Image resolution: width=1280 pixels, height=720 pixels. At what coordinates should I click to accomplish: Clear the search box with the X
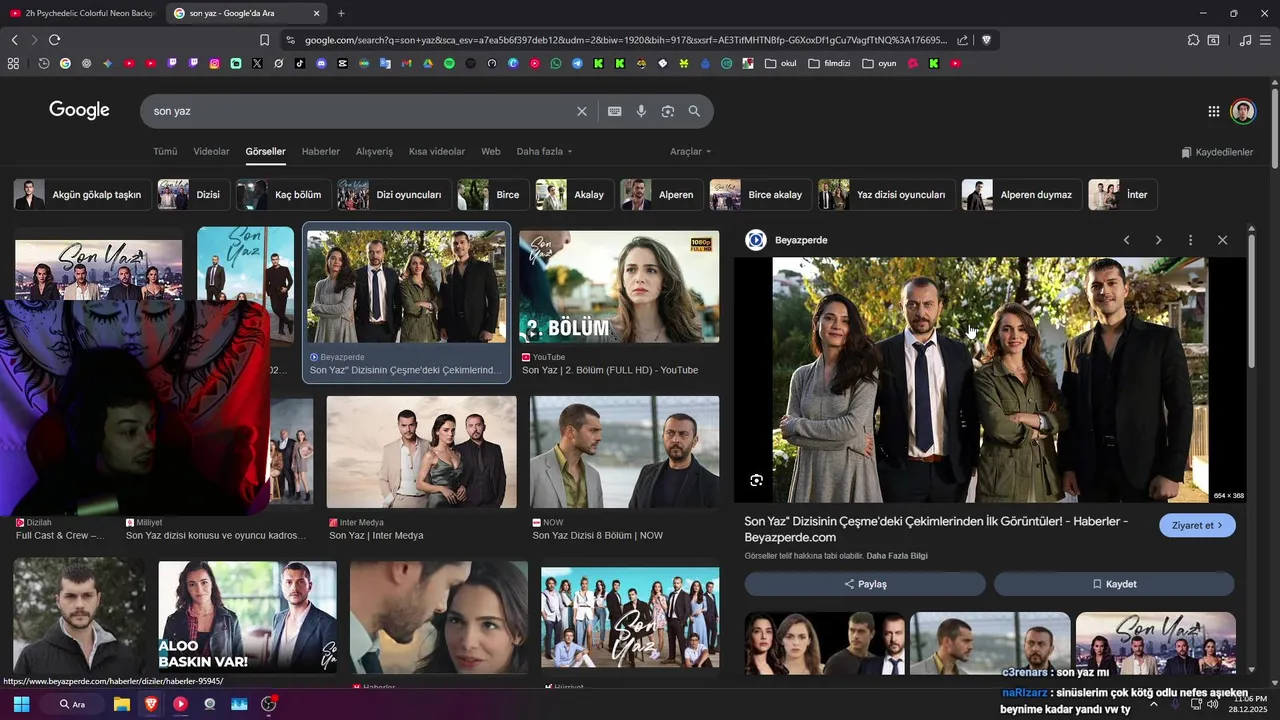[x=582, y=111]
